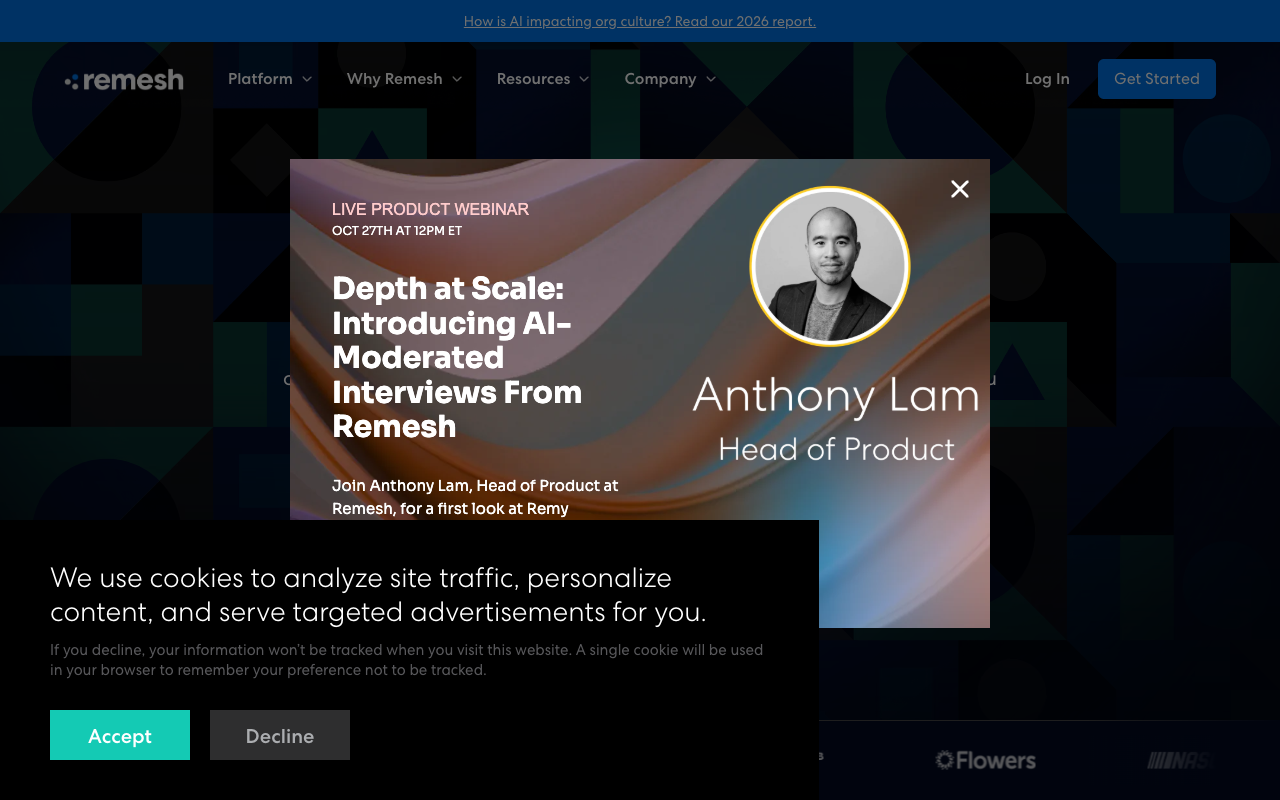Open the Resources menu item

pyautogui.click(x=533, y=79)
